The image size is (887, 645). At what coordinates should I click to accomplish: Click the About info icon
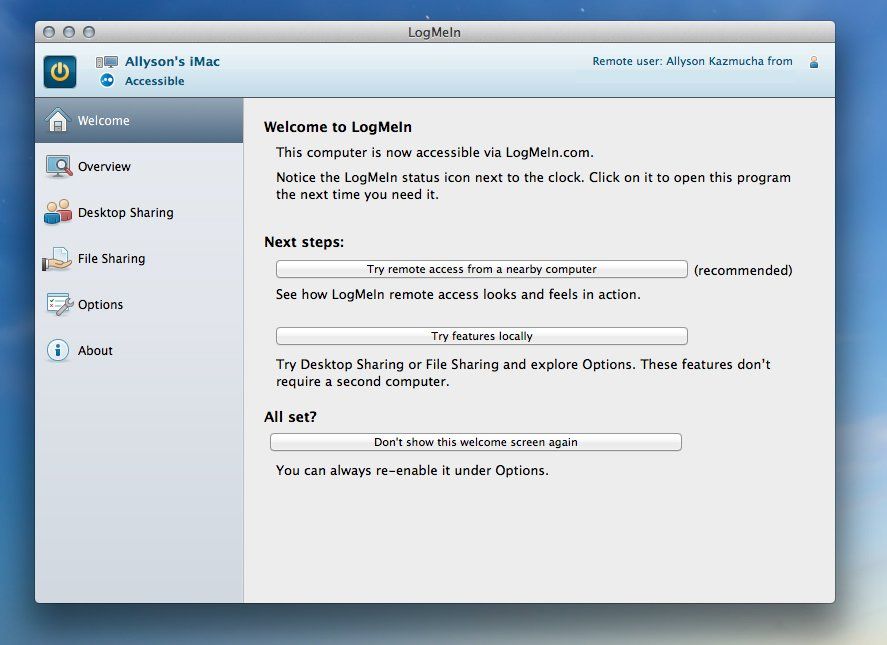[x=56, y=350]
